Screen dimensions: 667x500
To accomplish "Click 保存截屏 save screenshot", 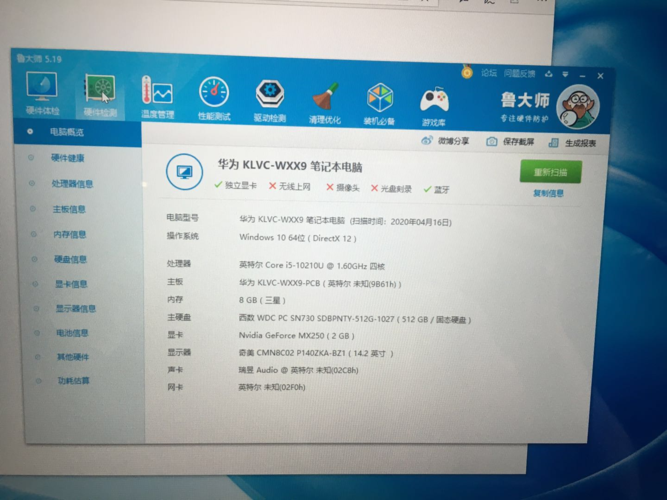I will tap(510, 142).
